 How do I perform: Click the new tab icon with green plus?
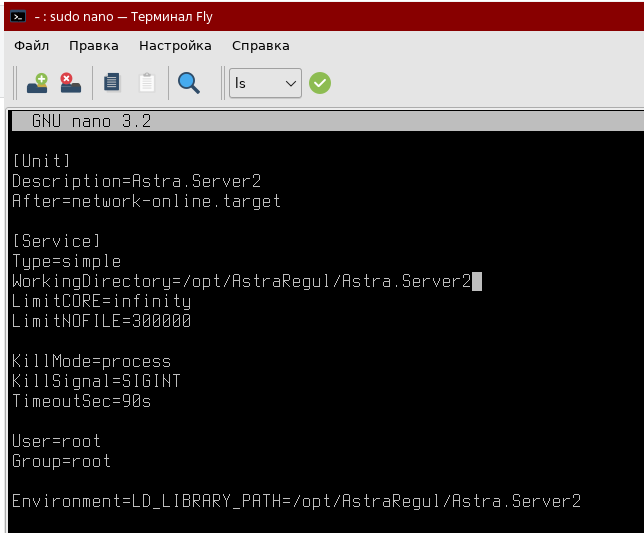(x=38, y=83)
